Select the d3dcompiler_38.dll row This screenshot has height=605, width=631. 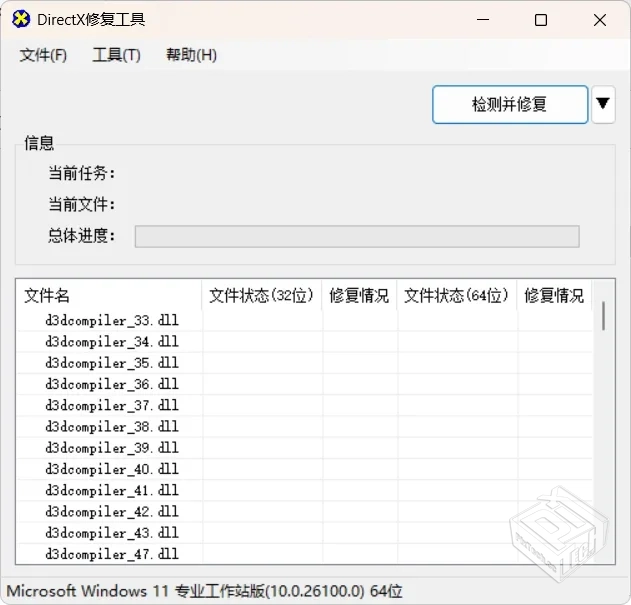point(304,427)
